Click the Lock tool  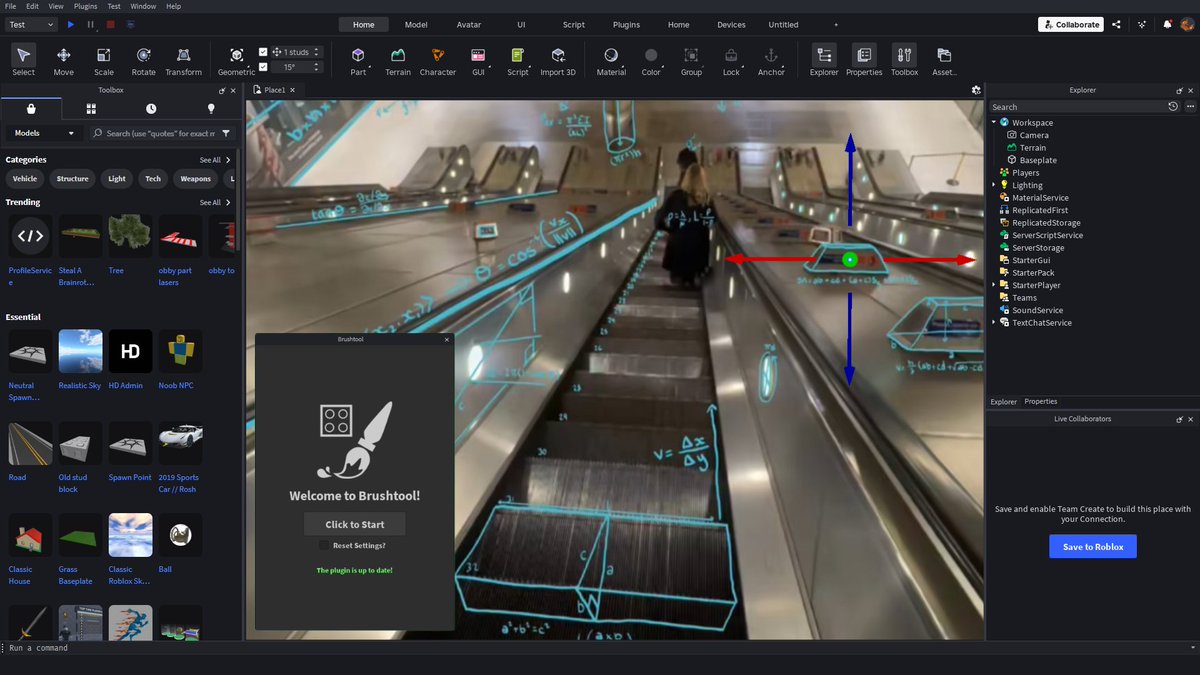[x=731, y=60]
